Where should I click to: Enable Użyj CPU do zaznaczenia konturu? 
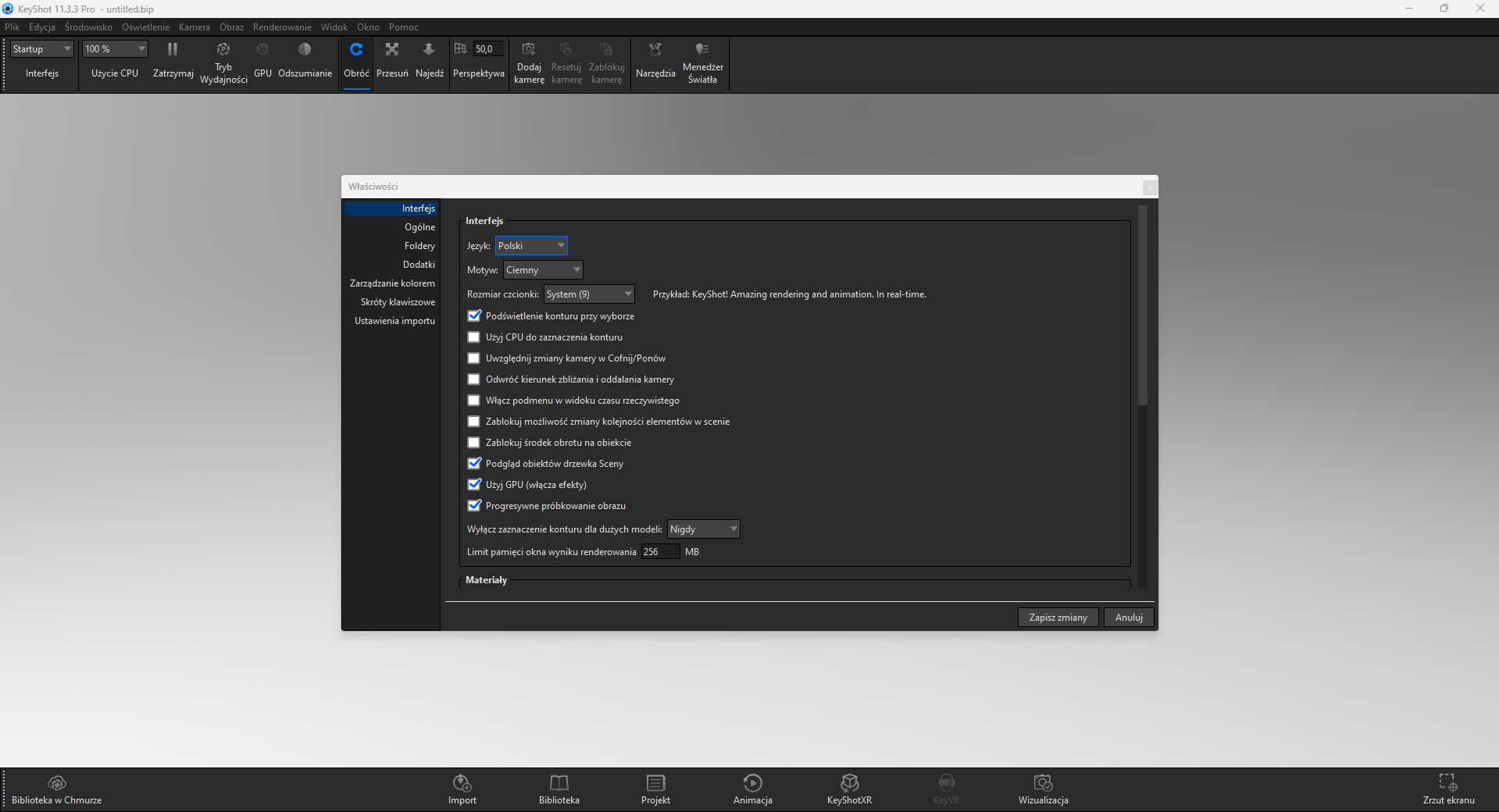pyautogui.click(x=473, y=337)
